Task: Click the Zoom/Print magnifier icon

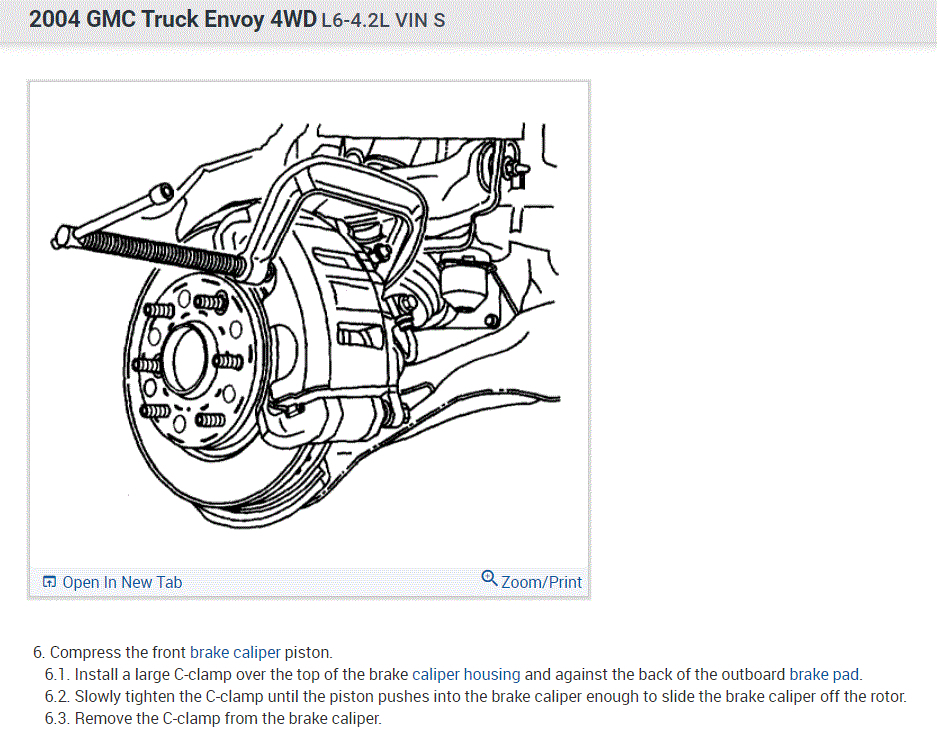Action: pyautogui.click(x=489, y=578)
